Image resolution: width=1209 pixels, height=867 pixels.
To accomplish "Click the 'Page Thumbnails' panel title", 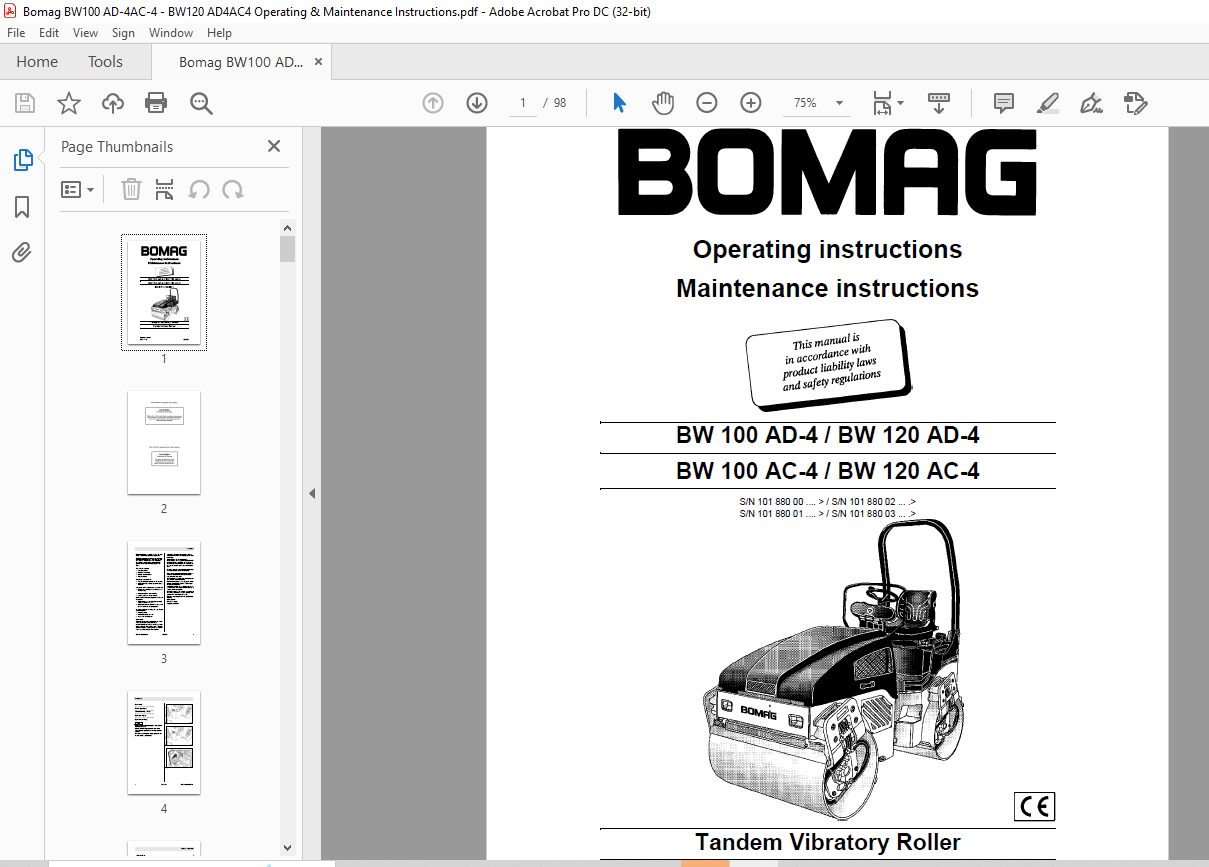I will (117, 147).
